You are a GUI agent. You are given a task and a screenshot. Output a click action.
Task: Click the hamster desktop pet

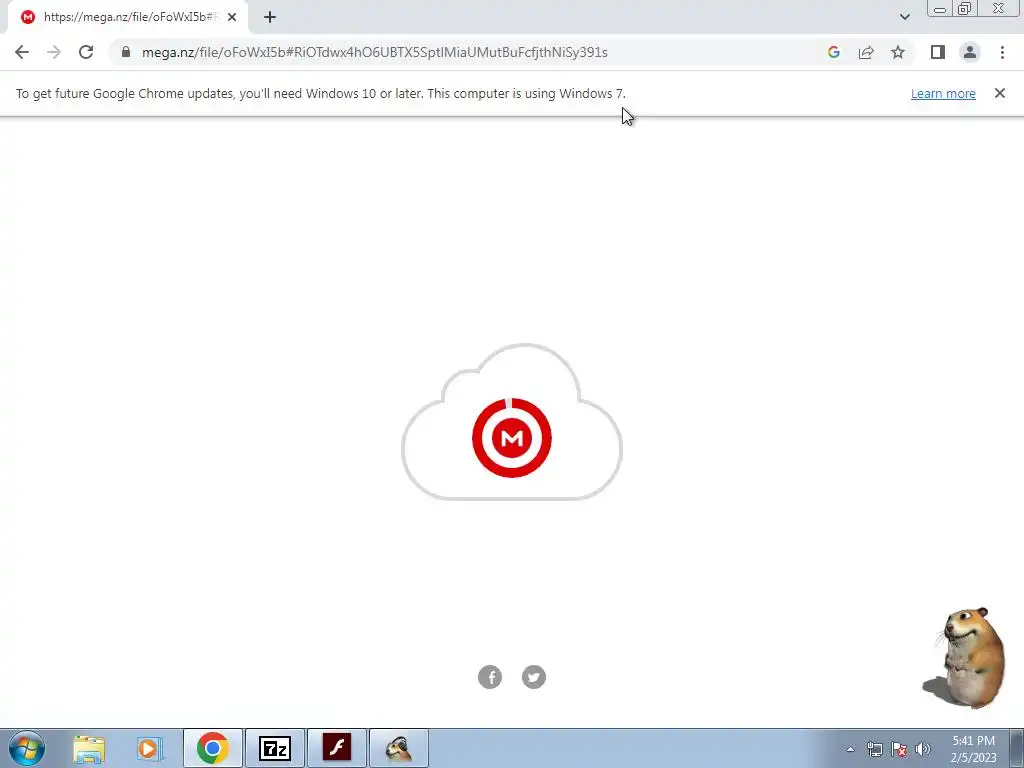pyautogui.click(x=965, y=657)
